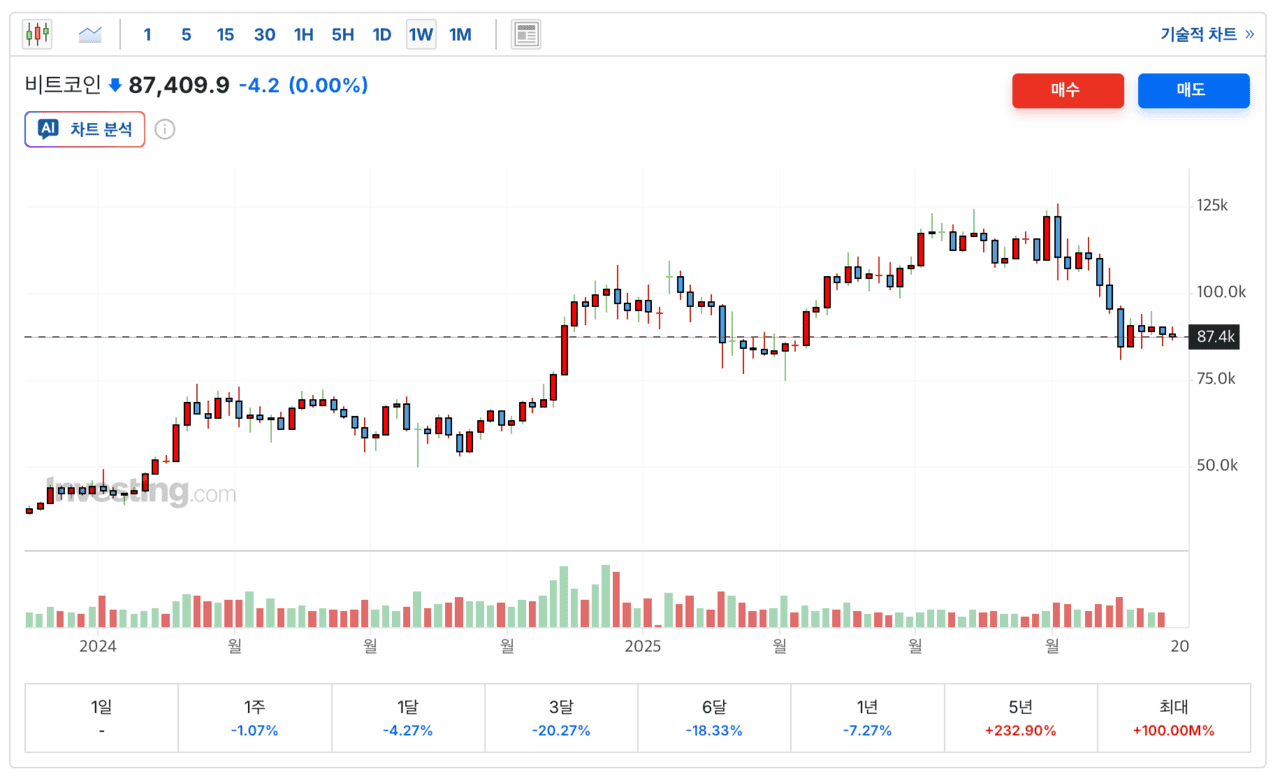Screen dimensions: 1280x783
Task: Select the 1D timeframe
Action: pos(381,34)
